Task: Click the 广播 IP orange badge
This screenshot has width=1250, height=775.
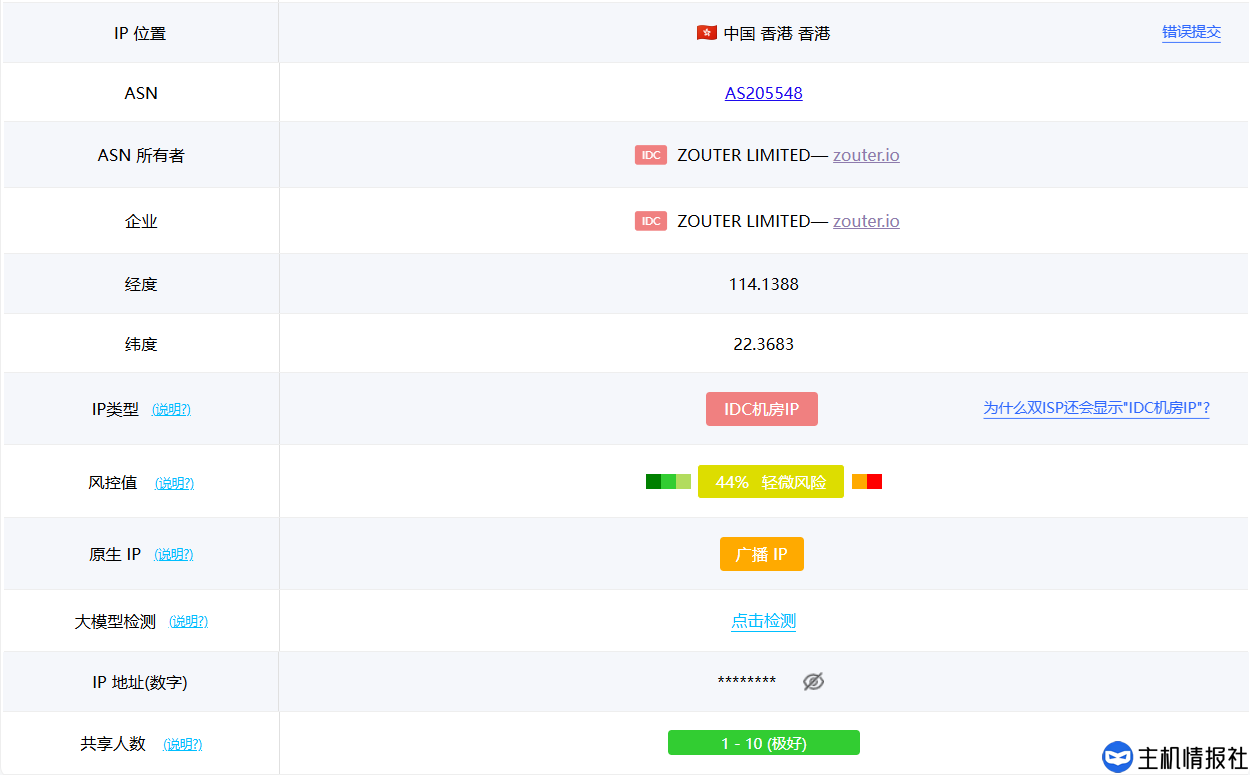Action: 762,554
